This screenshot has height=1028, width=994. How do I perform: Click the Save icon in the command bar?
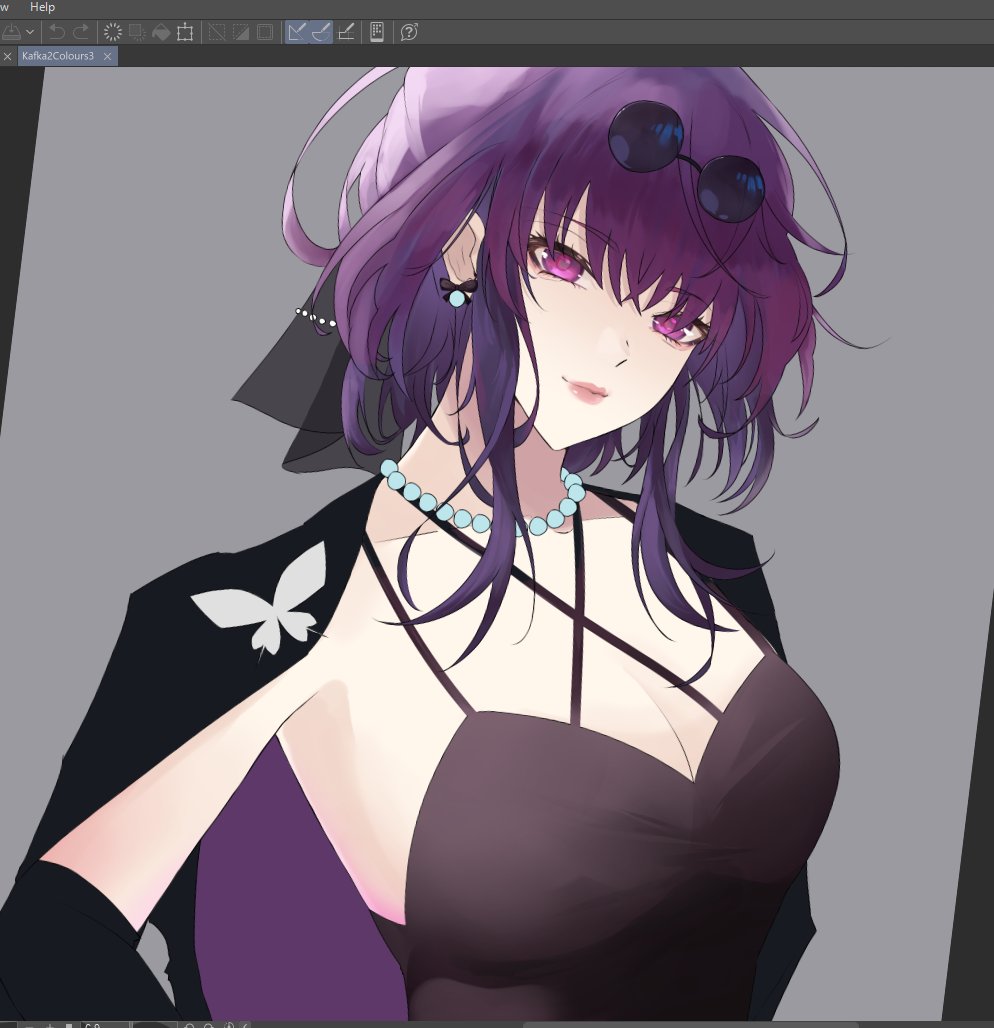click(10, 31)
